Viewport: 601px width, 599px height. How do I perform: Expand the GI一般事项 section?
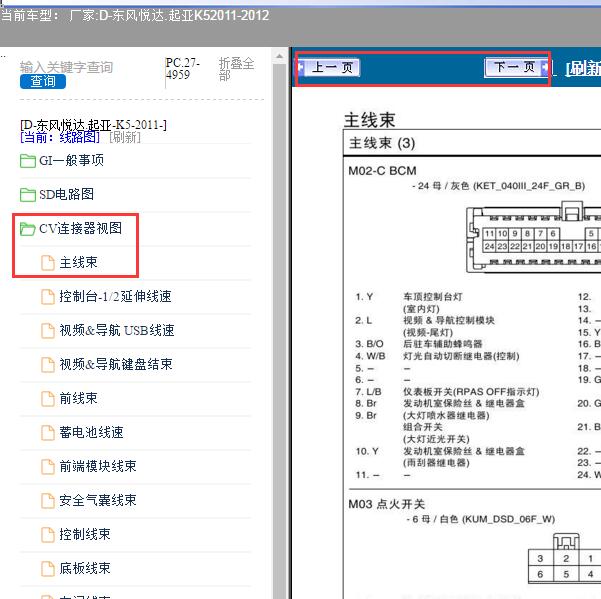point(71,161)
